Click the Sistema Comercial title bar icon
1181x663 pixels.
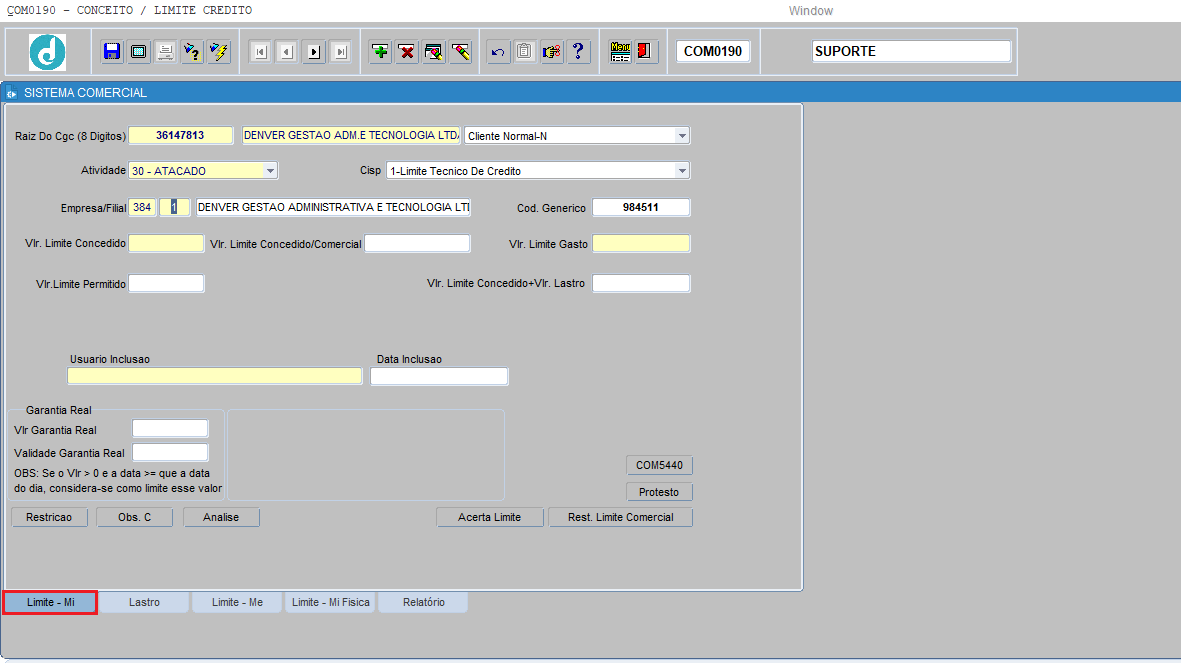pos(11,93)
